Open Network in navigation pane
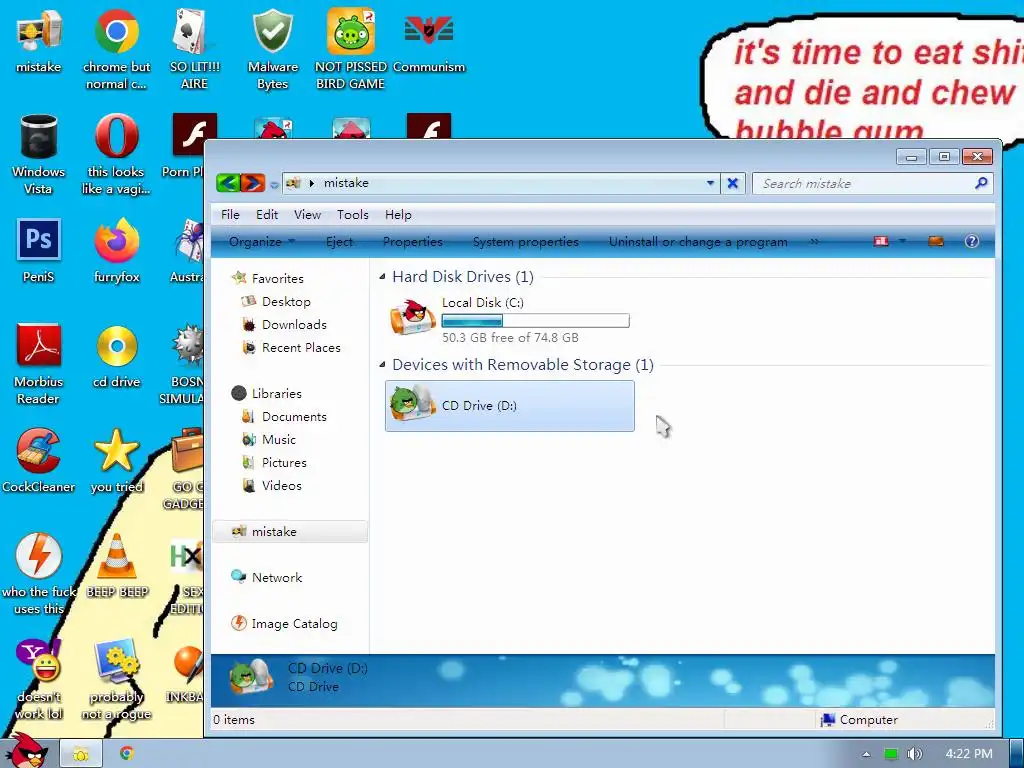 tap(266, 577)
